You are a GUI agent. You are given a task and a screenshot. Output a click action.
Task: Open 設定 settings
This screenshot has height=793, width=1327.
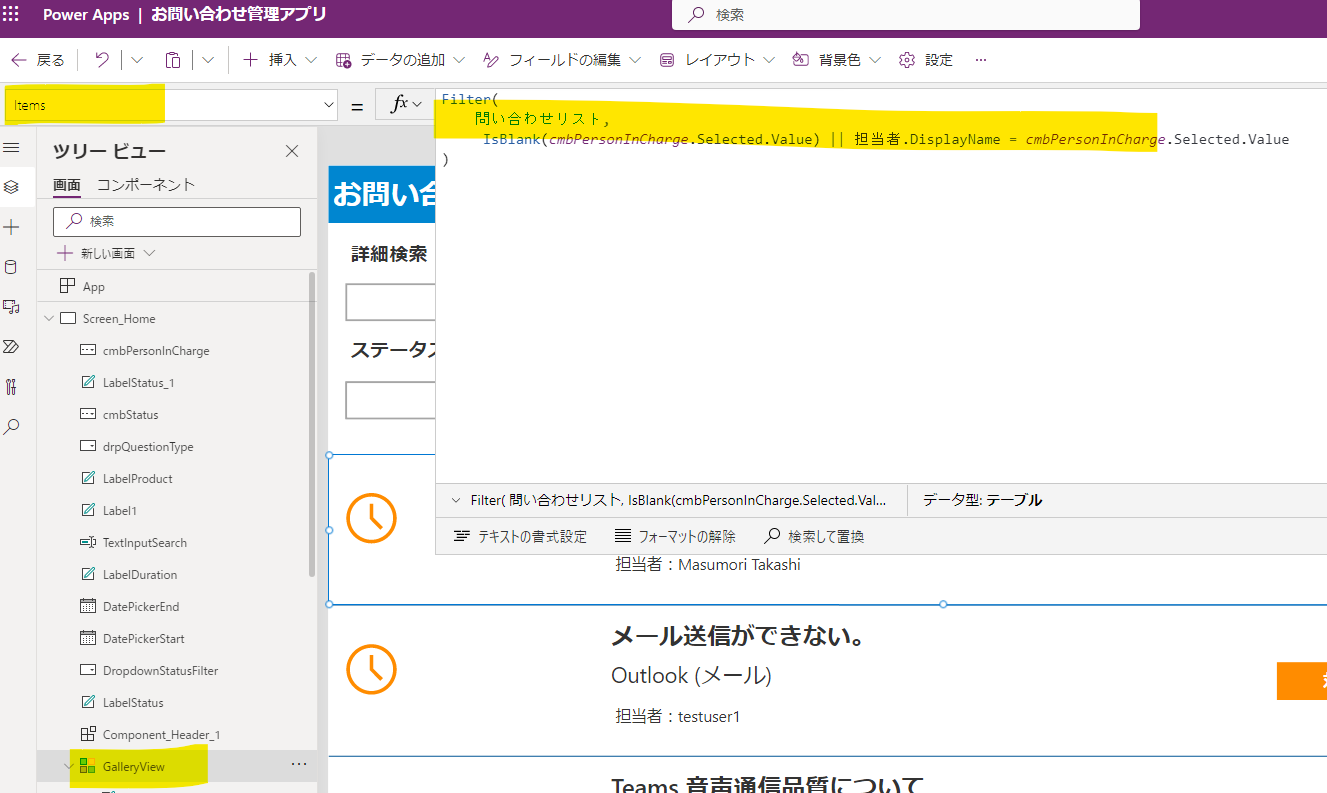point(926,60)
